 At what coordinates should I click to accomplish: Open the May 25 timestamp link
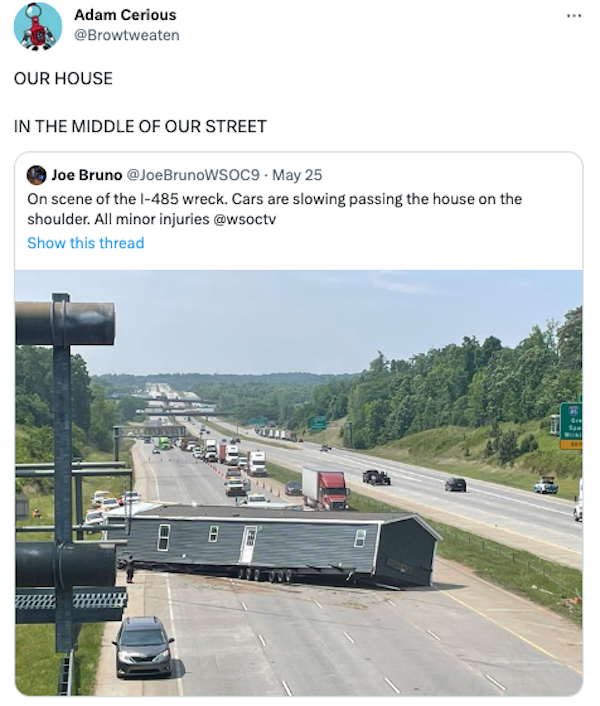pyautogui.click(x=297, y=175)
